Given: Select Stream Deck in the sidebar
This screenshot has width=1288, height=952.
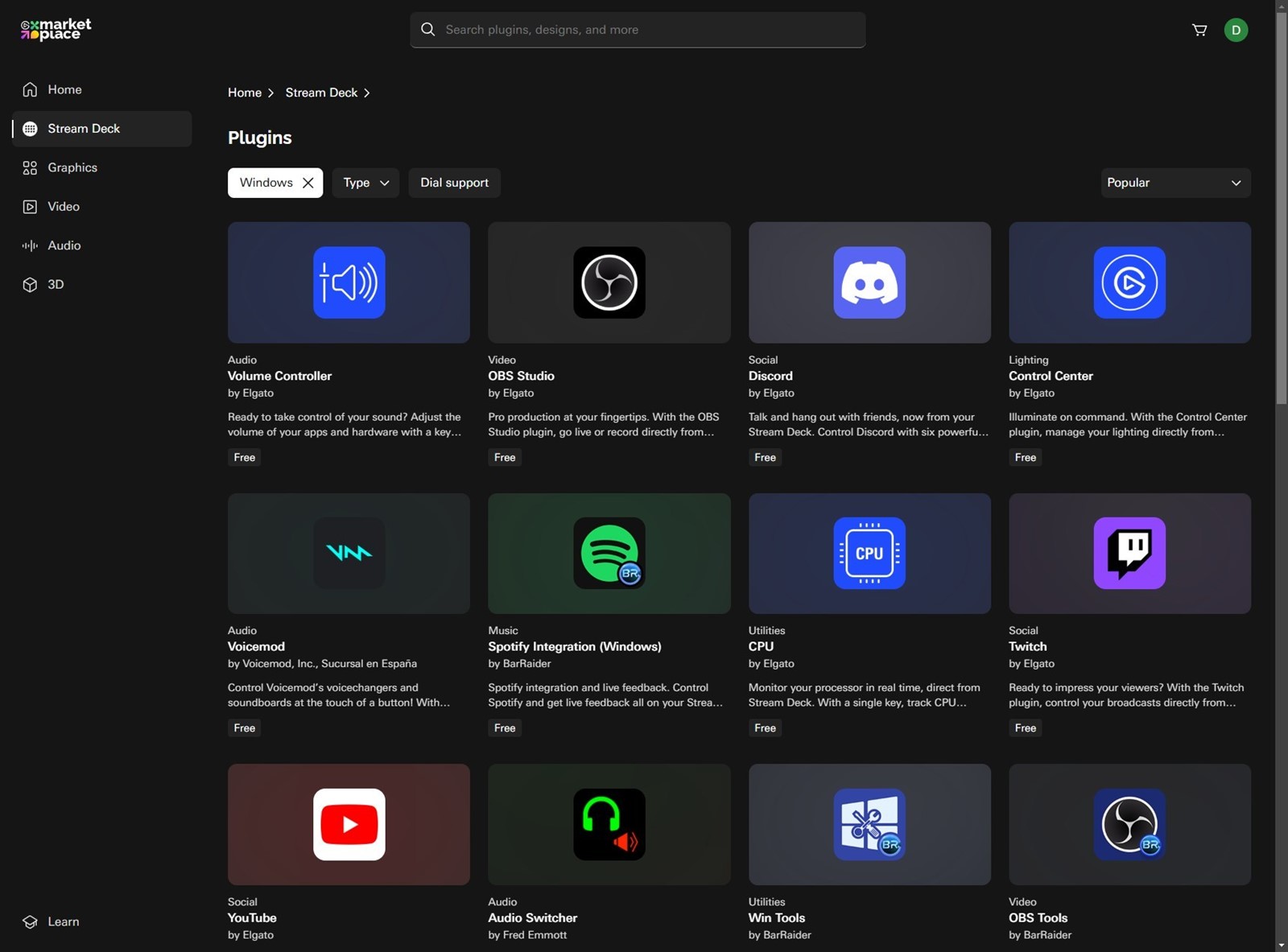Looking at the screenshot, I should (x=102, y=129).
